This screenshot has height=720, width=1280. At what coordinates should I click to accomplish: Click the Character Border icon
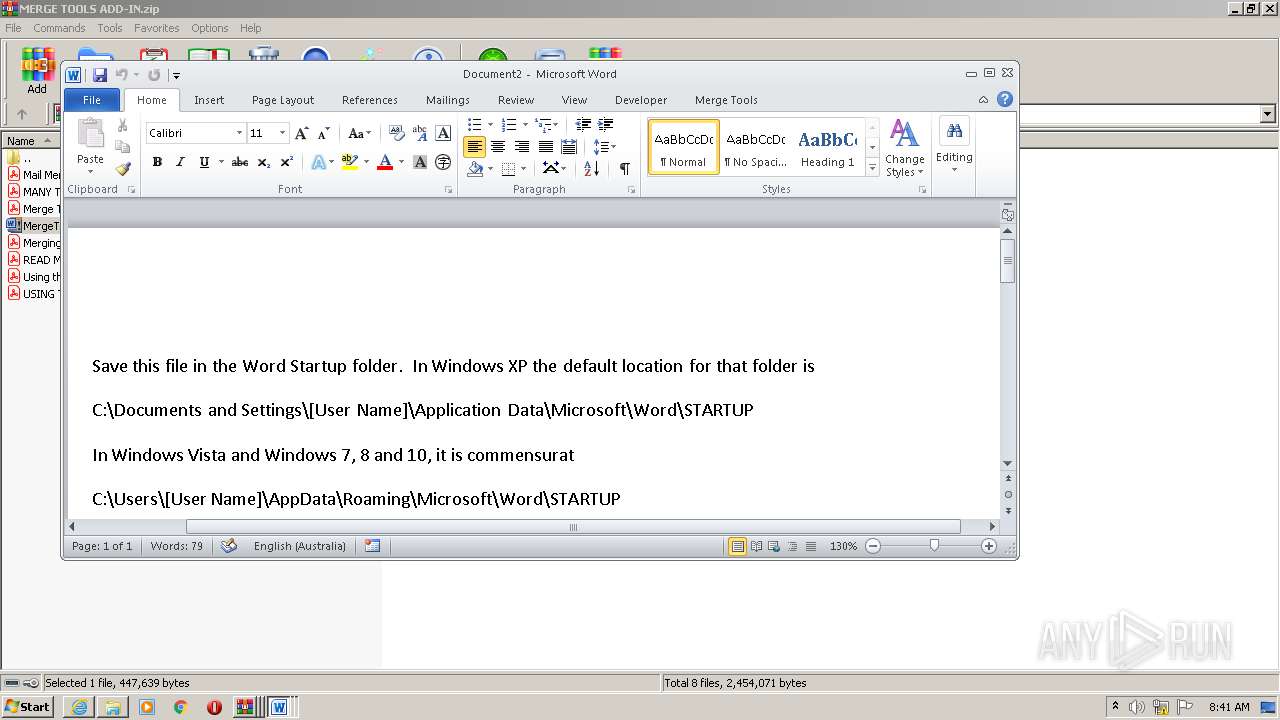443,133
